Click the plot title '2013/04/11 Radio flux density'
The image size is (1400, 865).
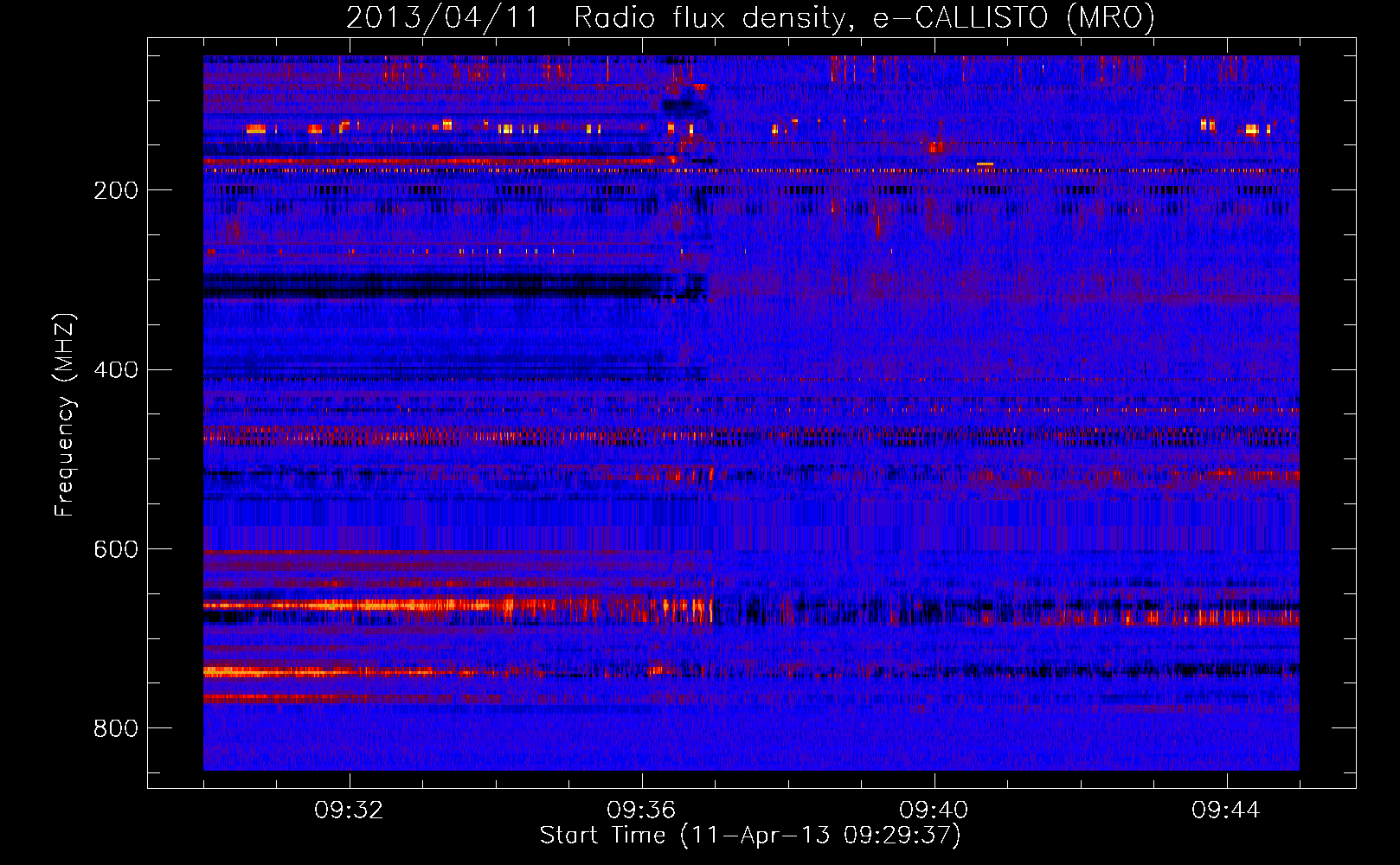(750, 17)
